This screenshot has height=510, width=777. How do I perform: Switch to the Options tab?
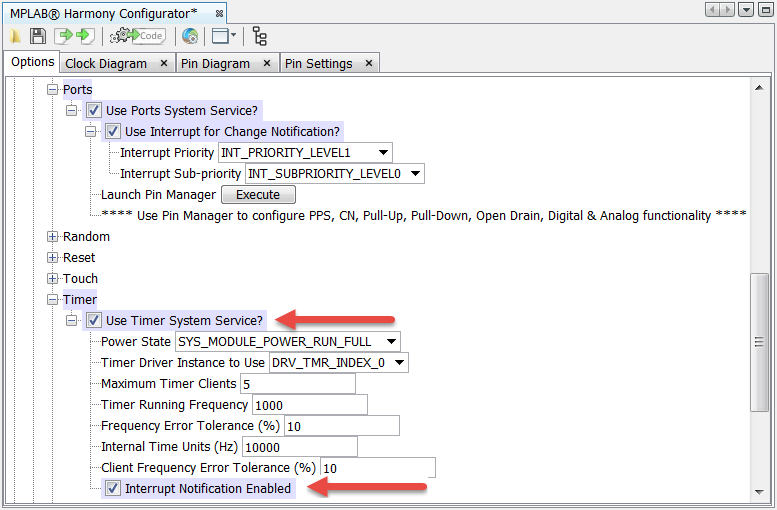tap(32, 62)
